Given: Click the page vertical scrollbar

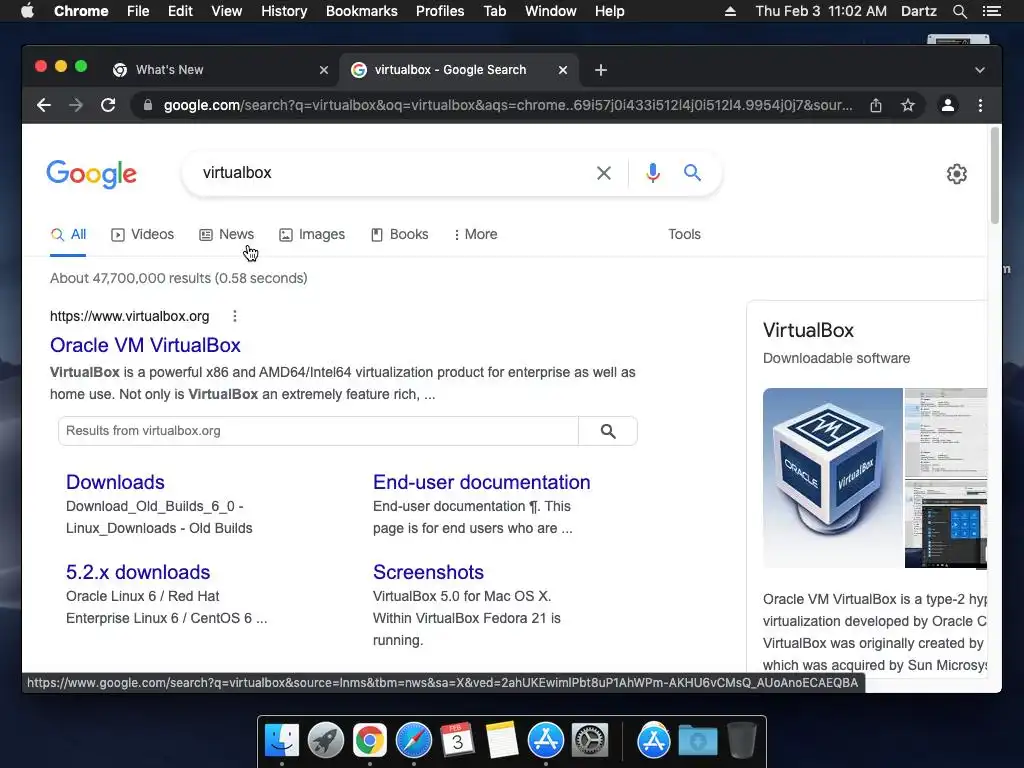Looking at the screenshot, I should [995, 176].
